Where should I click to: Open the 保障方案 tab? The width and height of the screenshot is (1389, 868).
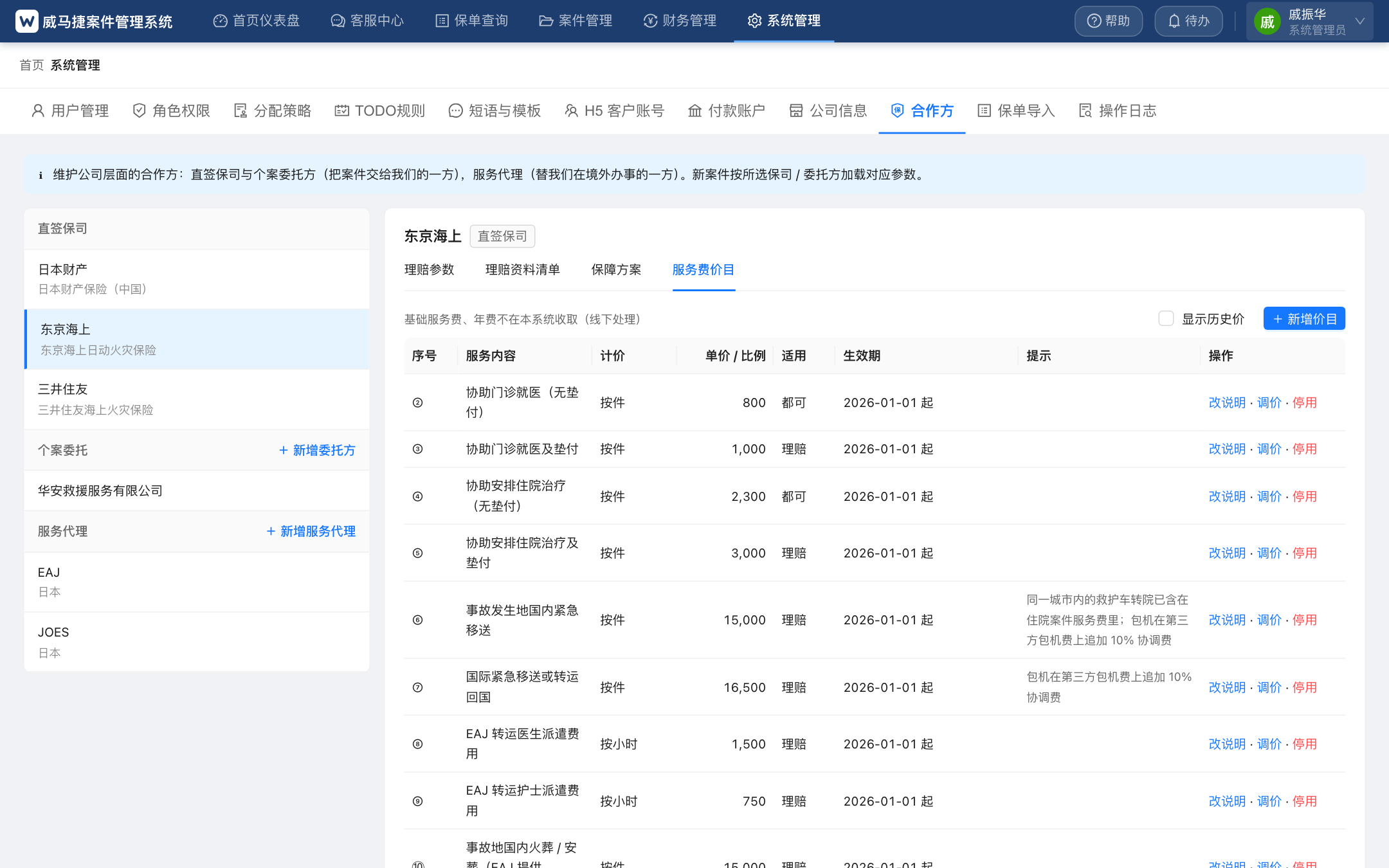pos(616,269)
